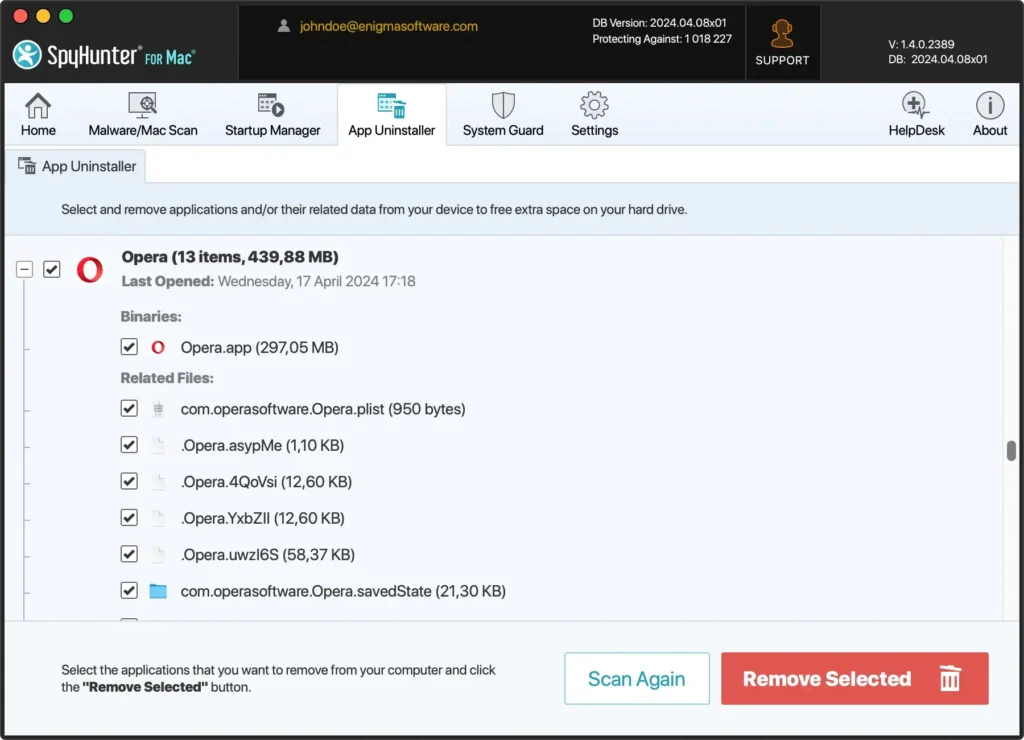The image size is (1024, 740).
Task: Click the Last Opened date text
Action: 316,282
